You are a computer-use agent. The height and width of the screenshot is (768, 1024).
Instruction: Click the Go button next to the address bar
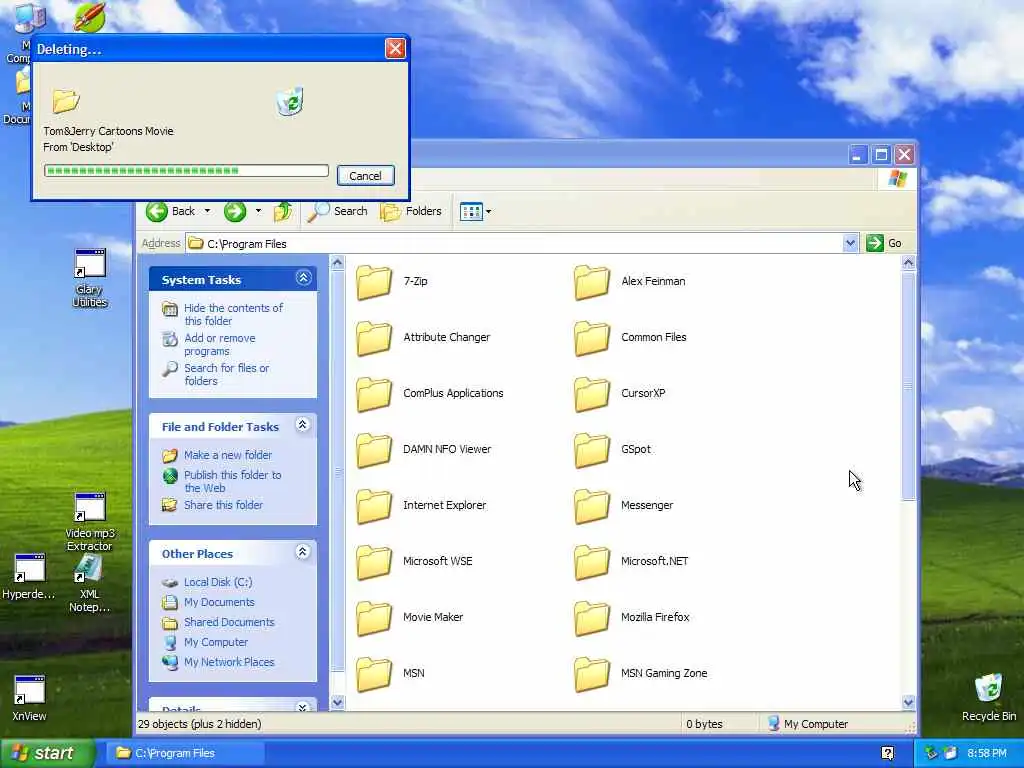pos(884,243)
